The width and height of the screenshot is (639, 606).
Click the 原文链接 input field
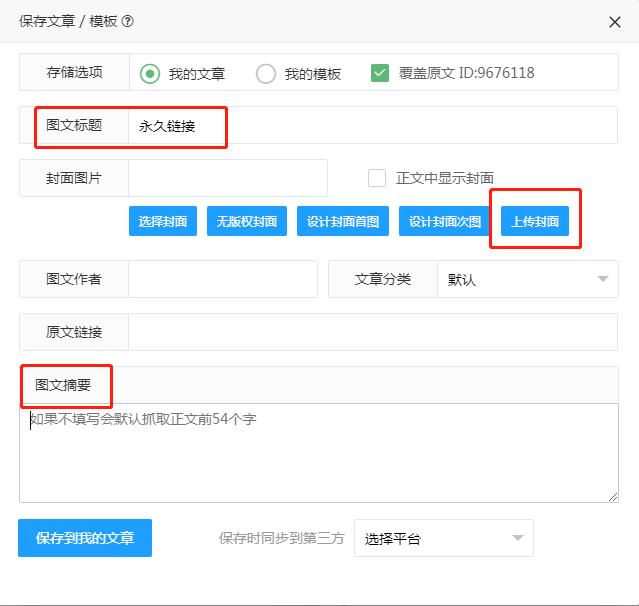[372, 332]
